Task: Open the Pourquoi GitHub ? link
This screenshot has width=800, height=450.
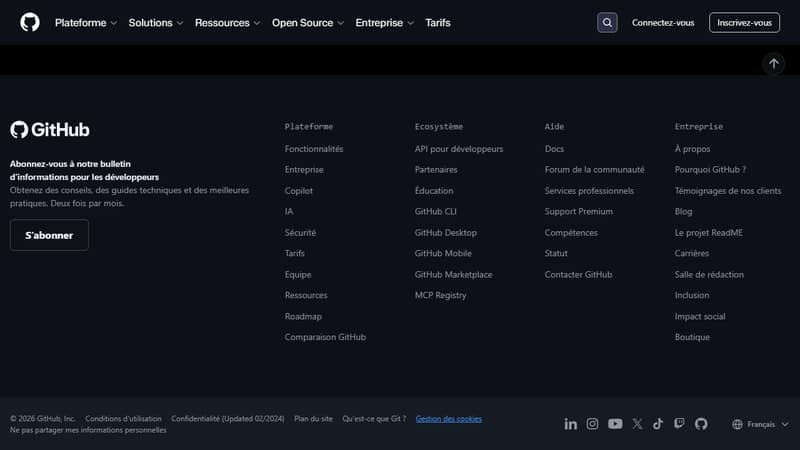Action: pos(710,169)
